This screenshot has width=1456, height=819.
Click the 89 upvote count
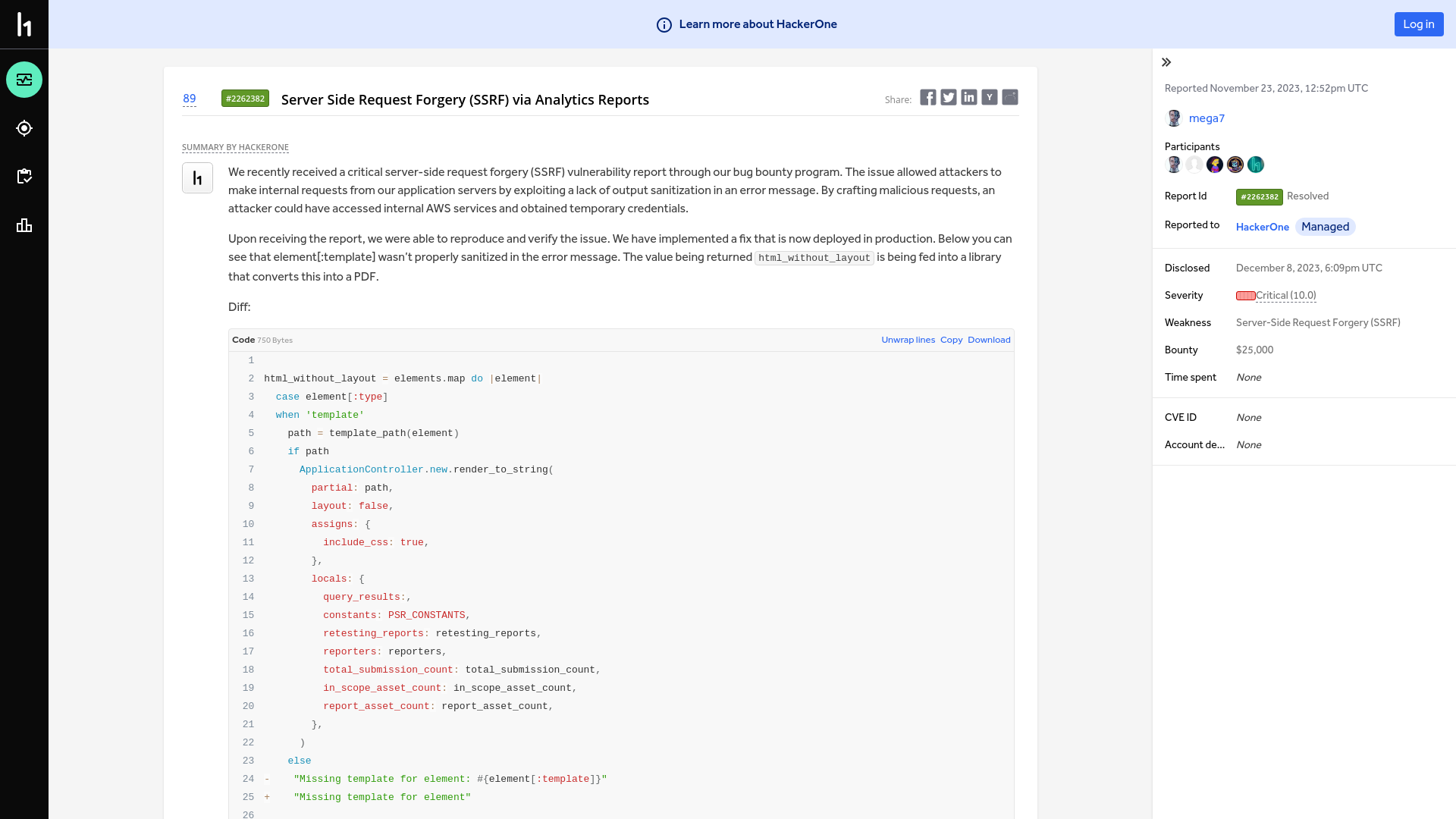coord(190,99)
